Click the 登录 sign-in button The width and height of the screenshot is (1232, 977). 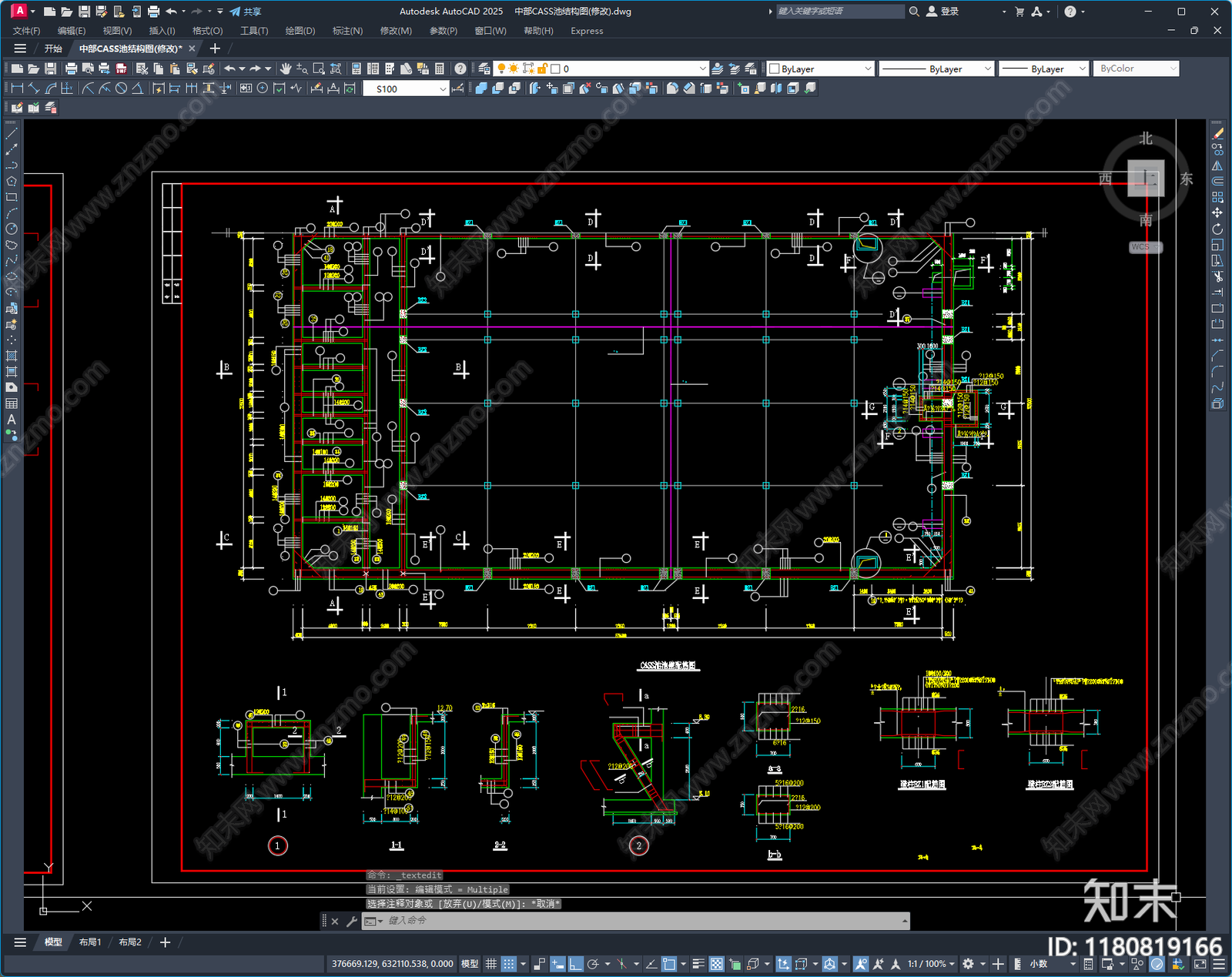(x=942, y=12)
